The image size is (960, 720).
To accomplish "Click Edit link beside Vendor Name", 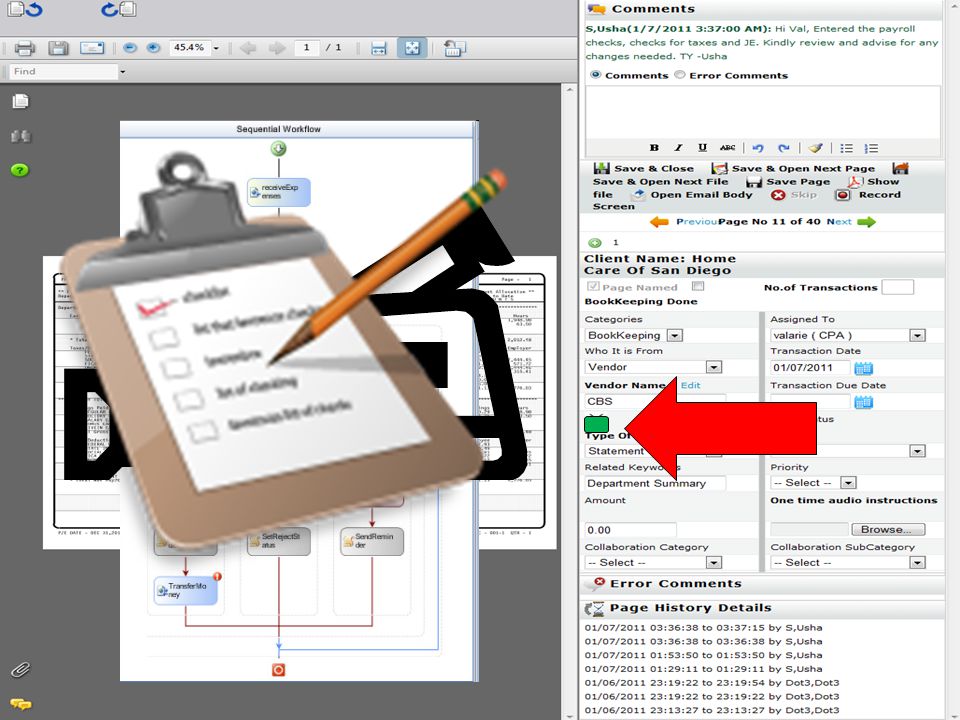I will [690, 385].
